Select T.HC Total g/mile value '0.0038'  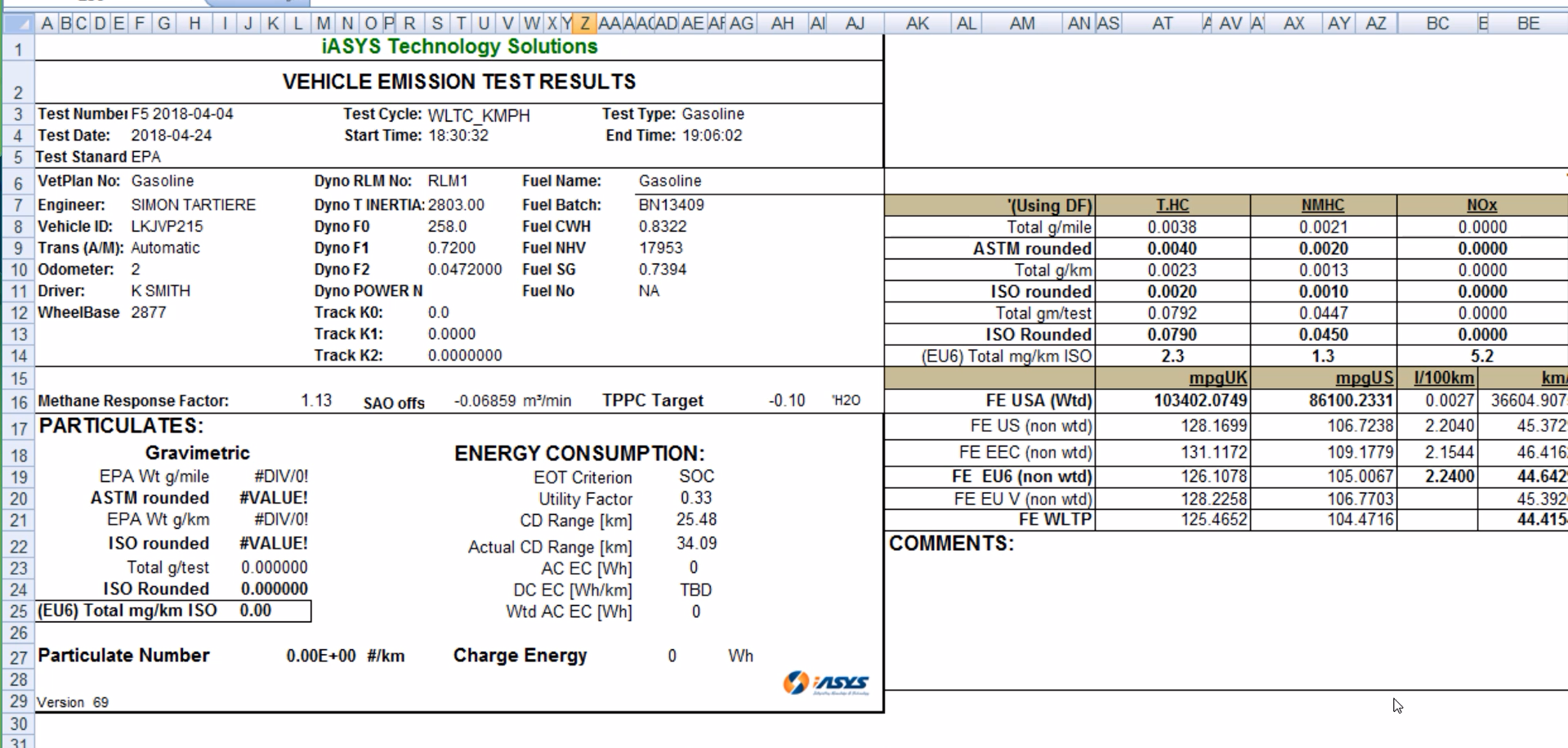click(x=1172, y=227)
